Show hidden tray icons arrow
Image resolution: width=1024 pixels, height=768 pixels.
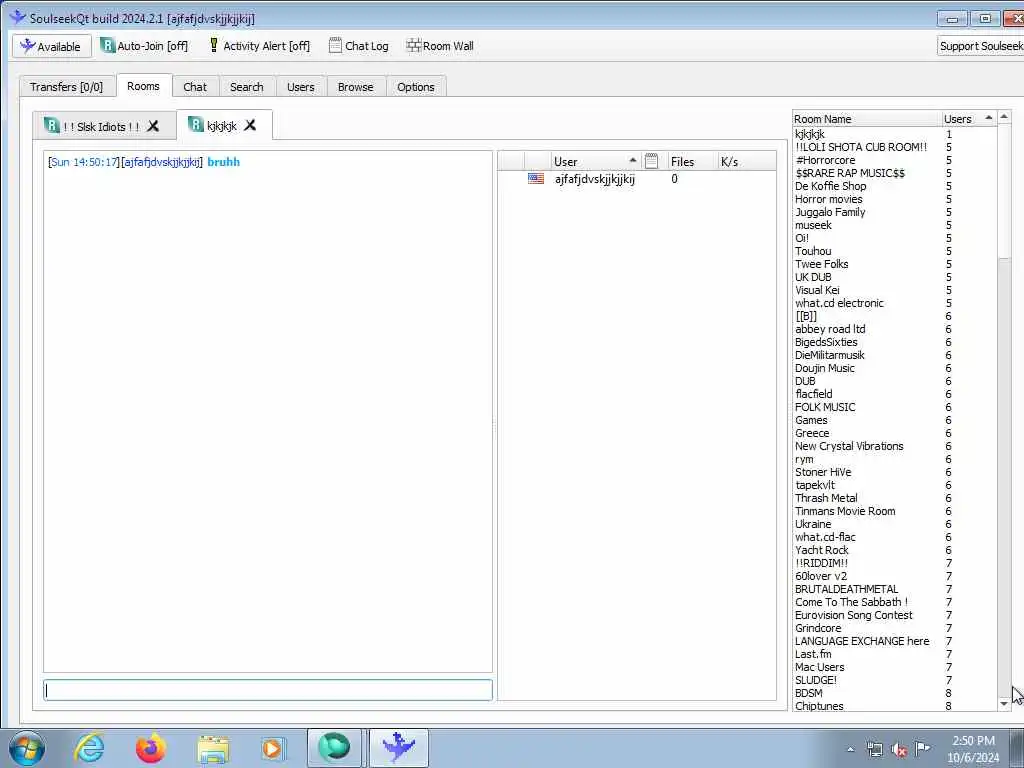pos(850,750)
